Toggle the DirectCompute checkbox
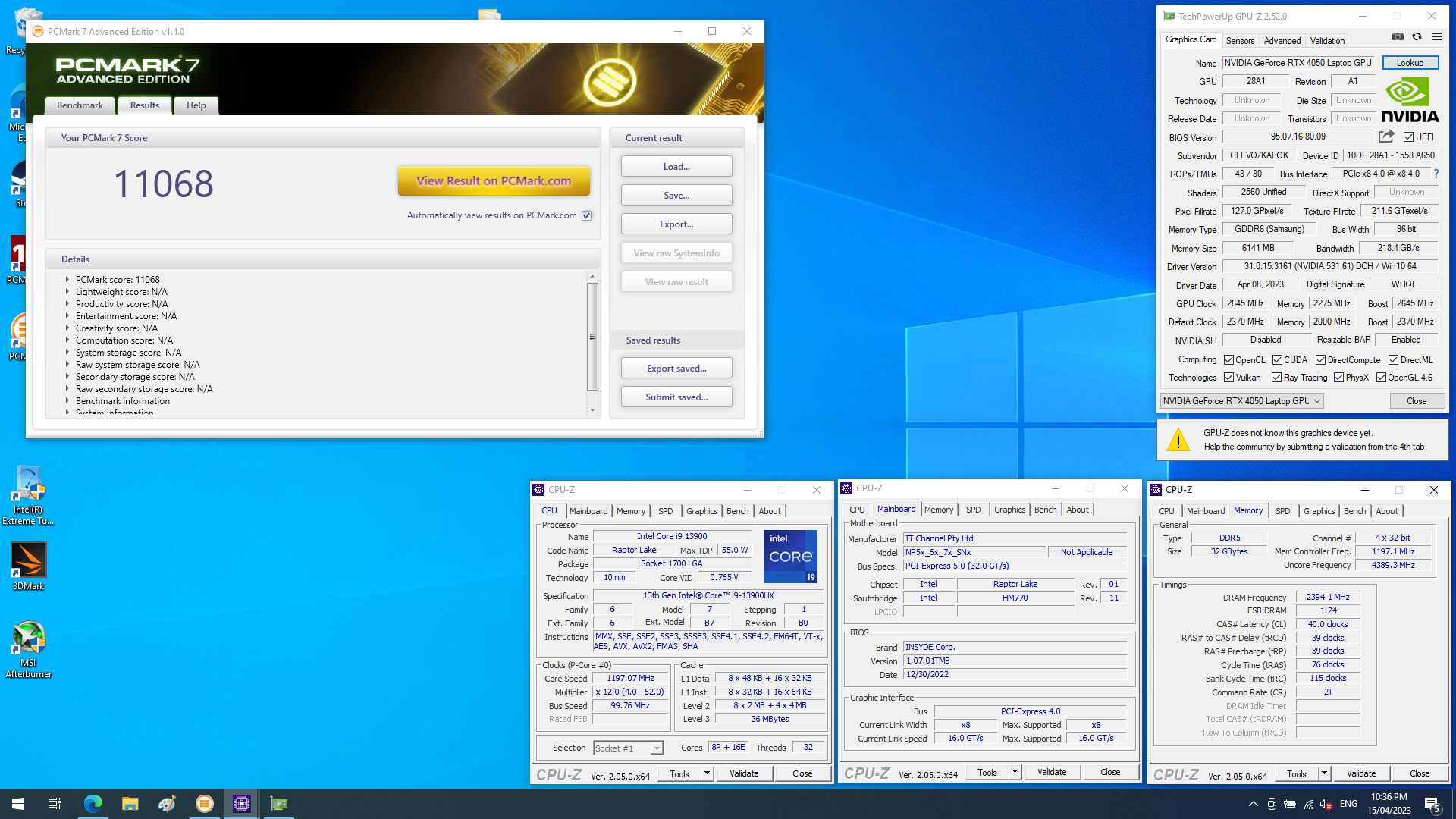The width and height of the screenshot is (1456, 819). click(x=1321, y=360)
